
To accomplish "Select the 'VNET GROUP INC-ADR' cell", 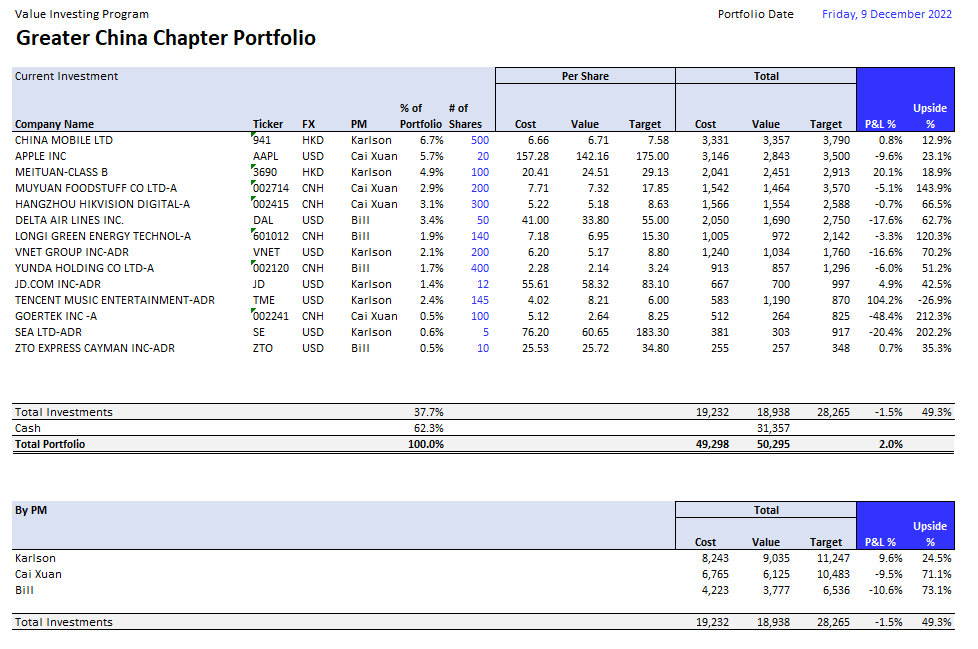I will click(x=72, y=252).
